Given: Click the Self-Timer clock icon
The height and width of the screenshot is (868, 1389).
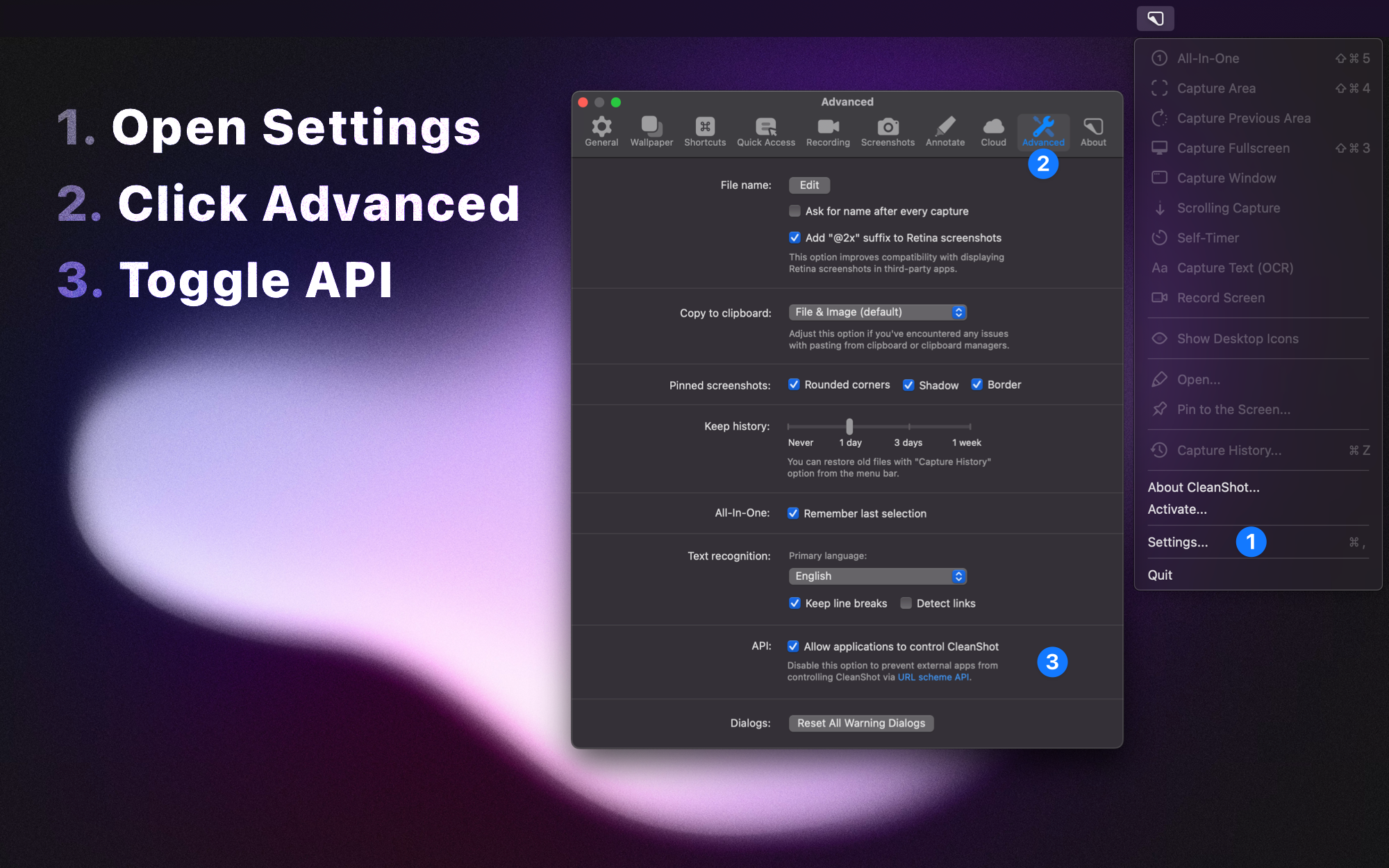Looking at the screenshot, I should click(1159, 237).
